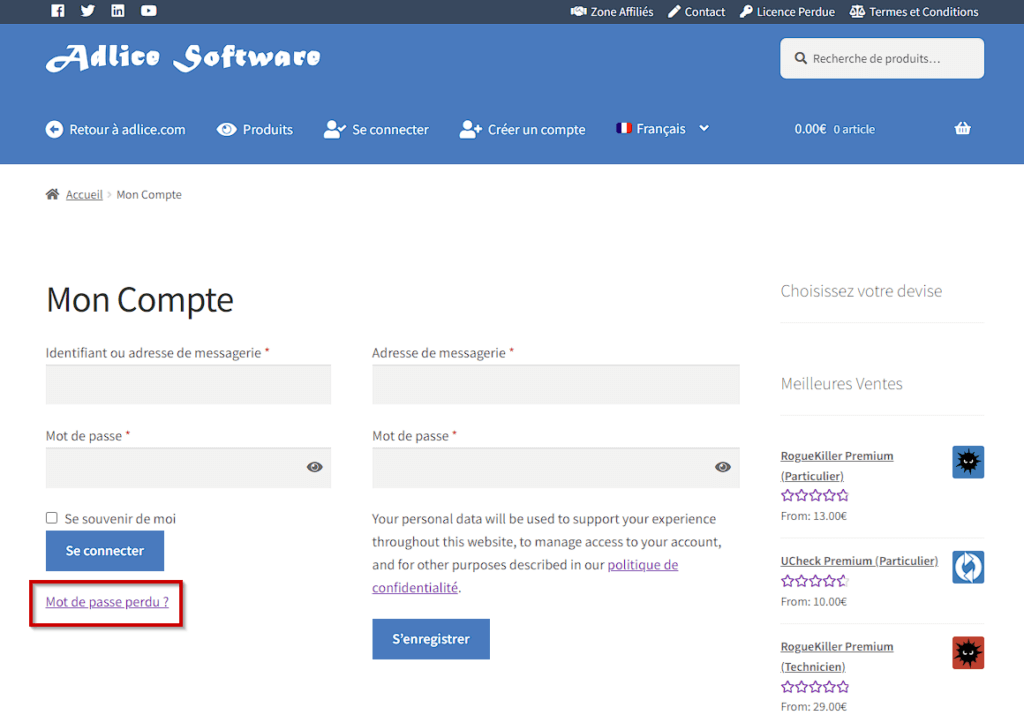
Task: Click the shopping basket cart icon
Action: click(x=962, y=129)
